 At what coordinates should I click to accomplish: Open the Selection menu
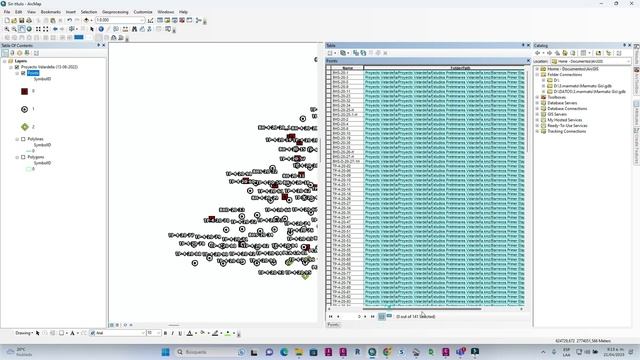[x=89, y=12]
